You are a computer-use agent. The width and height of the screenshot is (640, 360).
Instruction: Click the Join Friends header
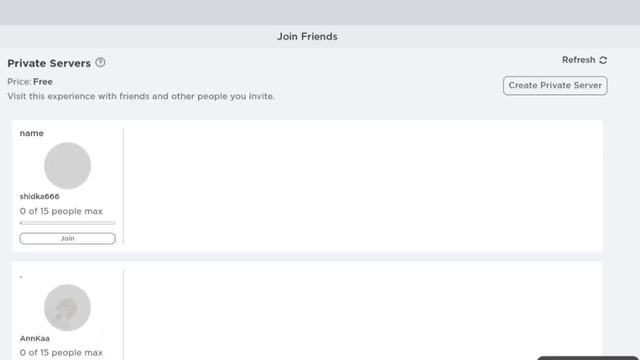point(307,36)
